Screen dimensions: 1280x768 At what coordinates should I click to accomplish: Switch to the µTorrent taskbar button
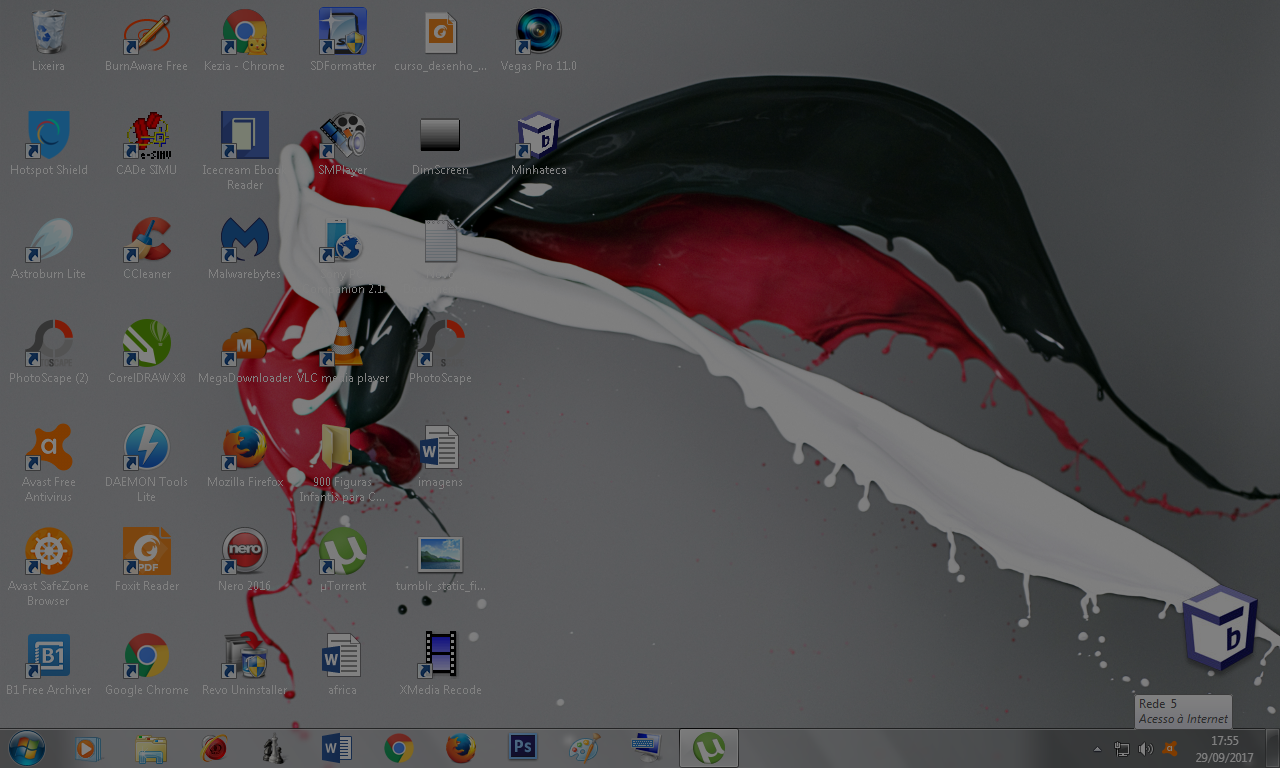coord(709,747)
